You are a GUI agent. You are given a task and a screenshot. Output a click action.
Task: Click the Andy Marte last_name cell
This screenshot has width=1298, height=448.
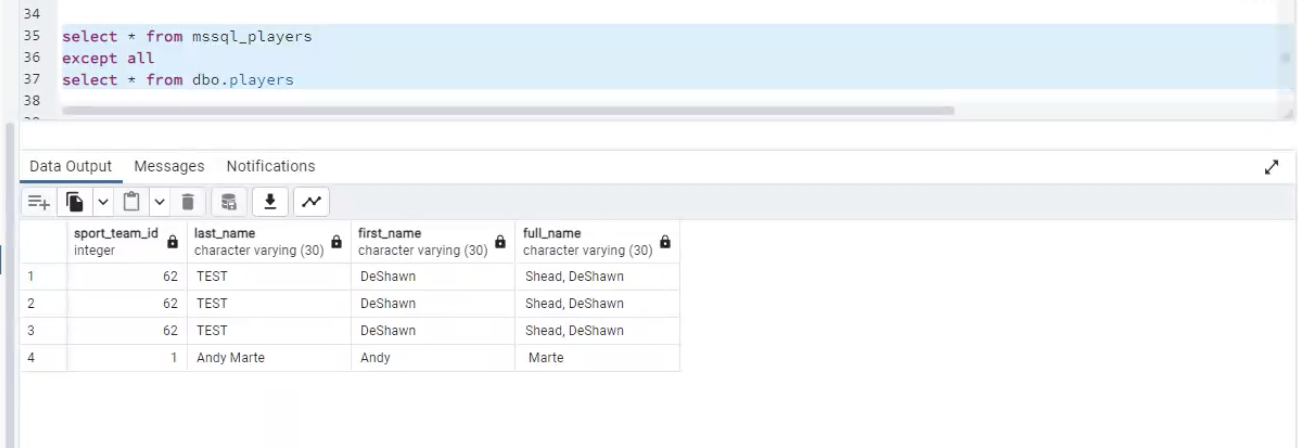[x=269, y=357]
